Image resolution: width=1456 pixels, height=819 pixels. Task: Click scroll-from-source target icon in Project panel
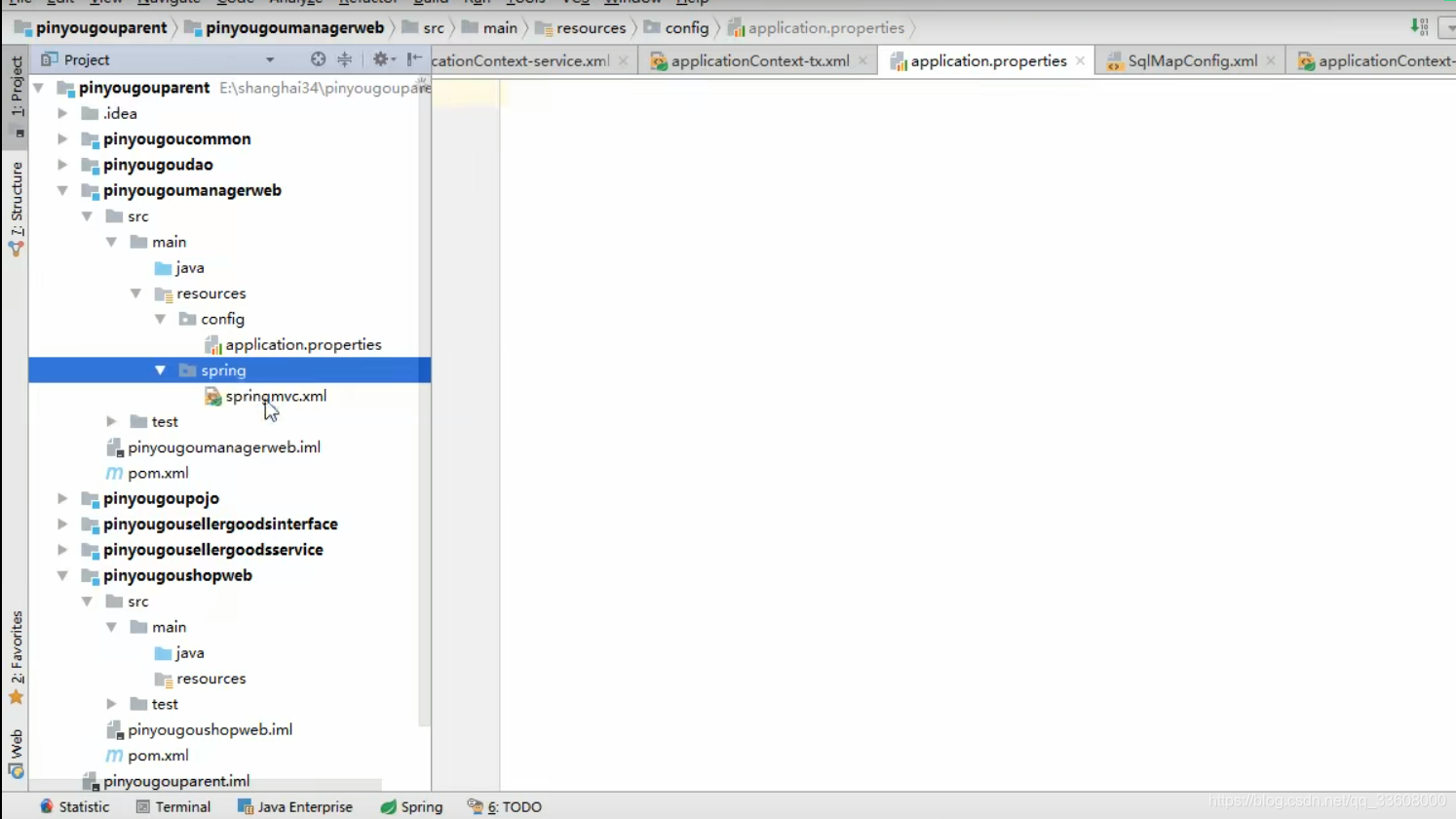coord(318,59)
